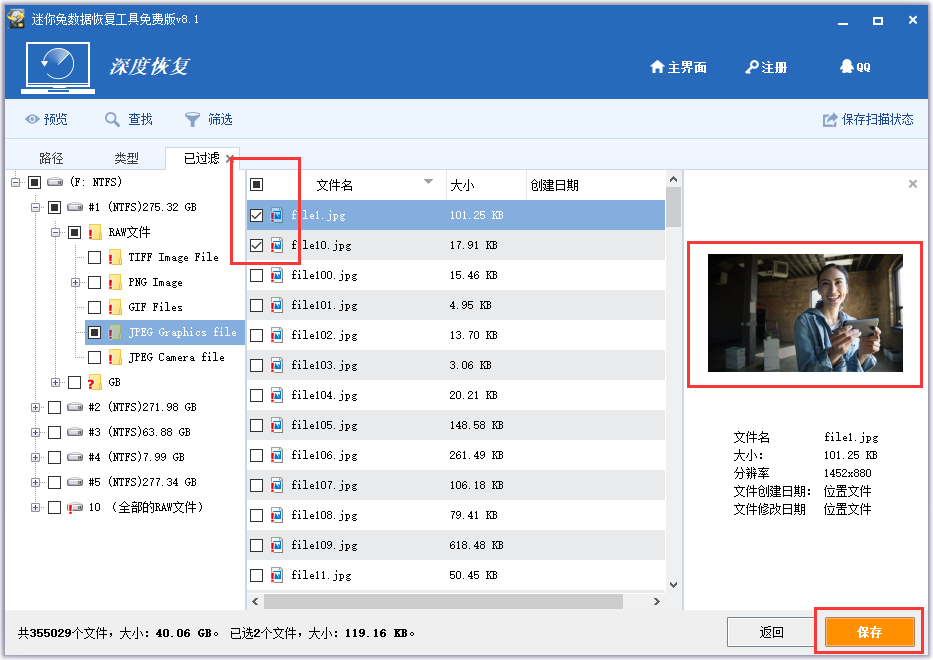Open Register (注册) key icon
This screenshot has width=933, height=660.
click(x=752, y=67)
